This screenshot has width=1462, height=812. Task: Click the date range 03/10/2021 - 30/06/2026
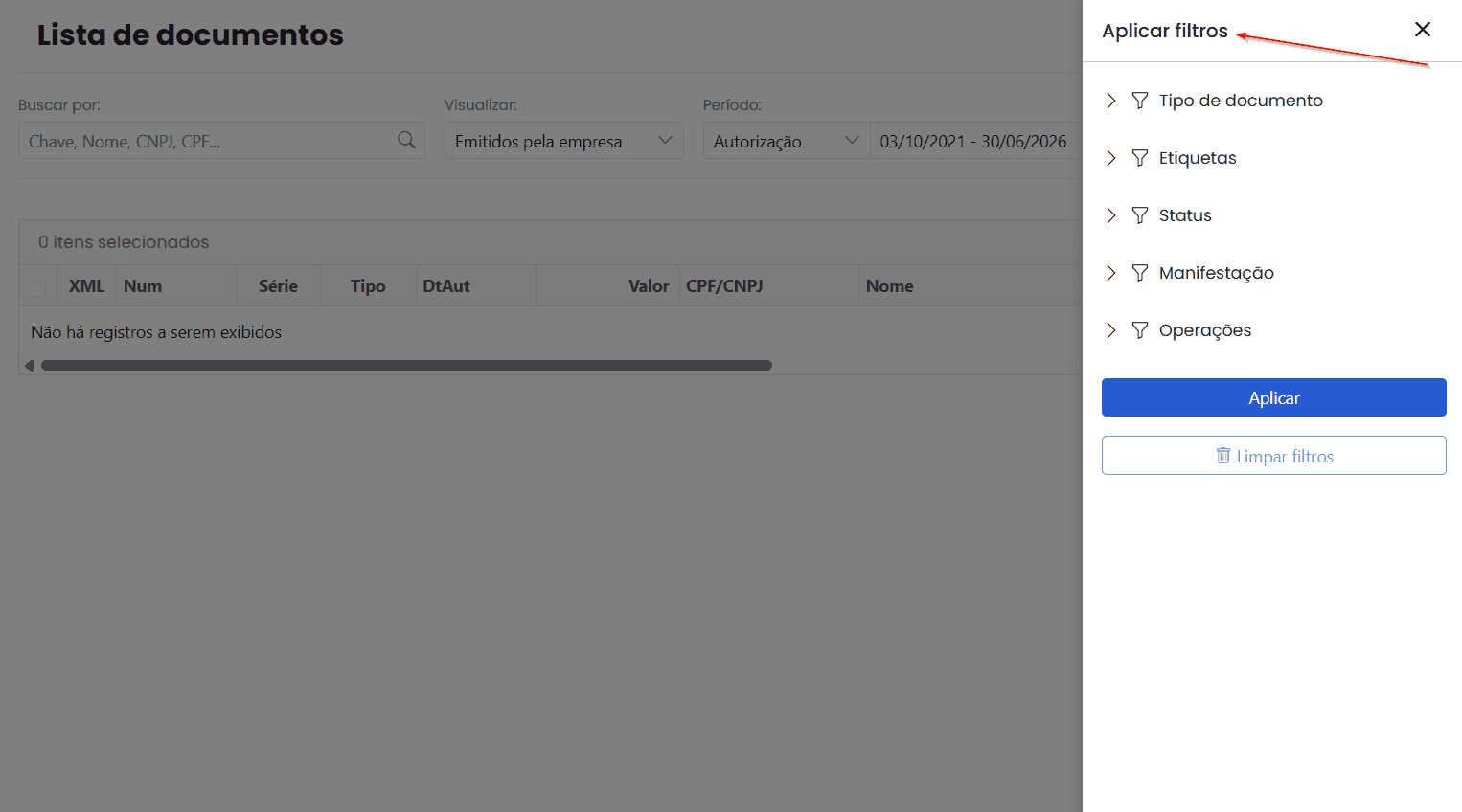[973, 142]
